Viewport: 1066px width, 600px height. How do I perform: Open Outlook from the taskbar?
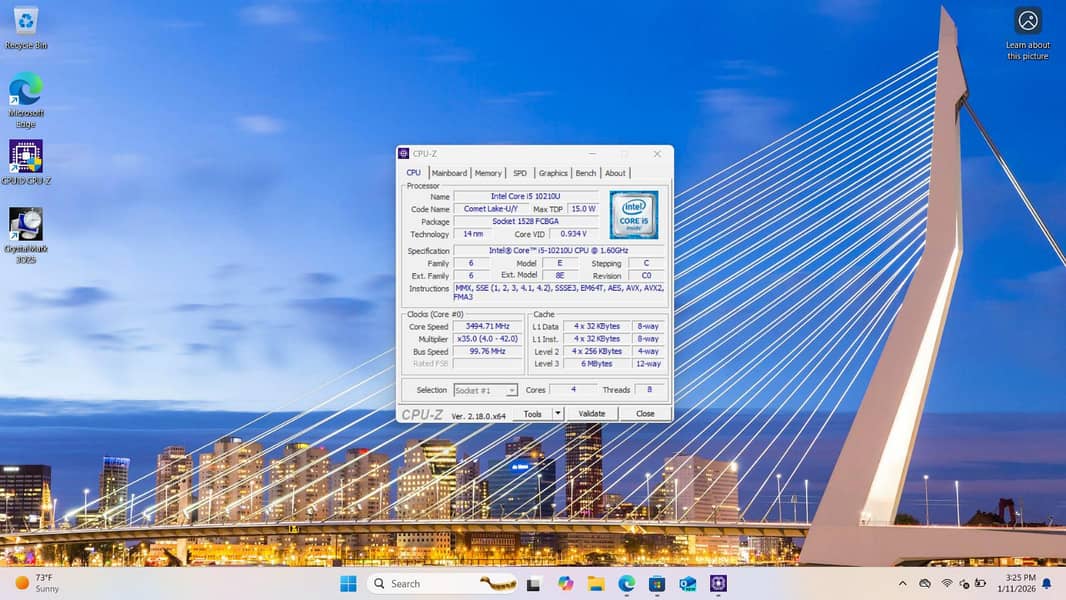[x=687, y=584]
